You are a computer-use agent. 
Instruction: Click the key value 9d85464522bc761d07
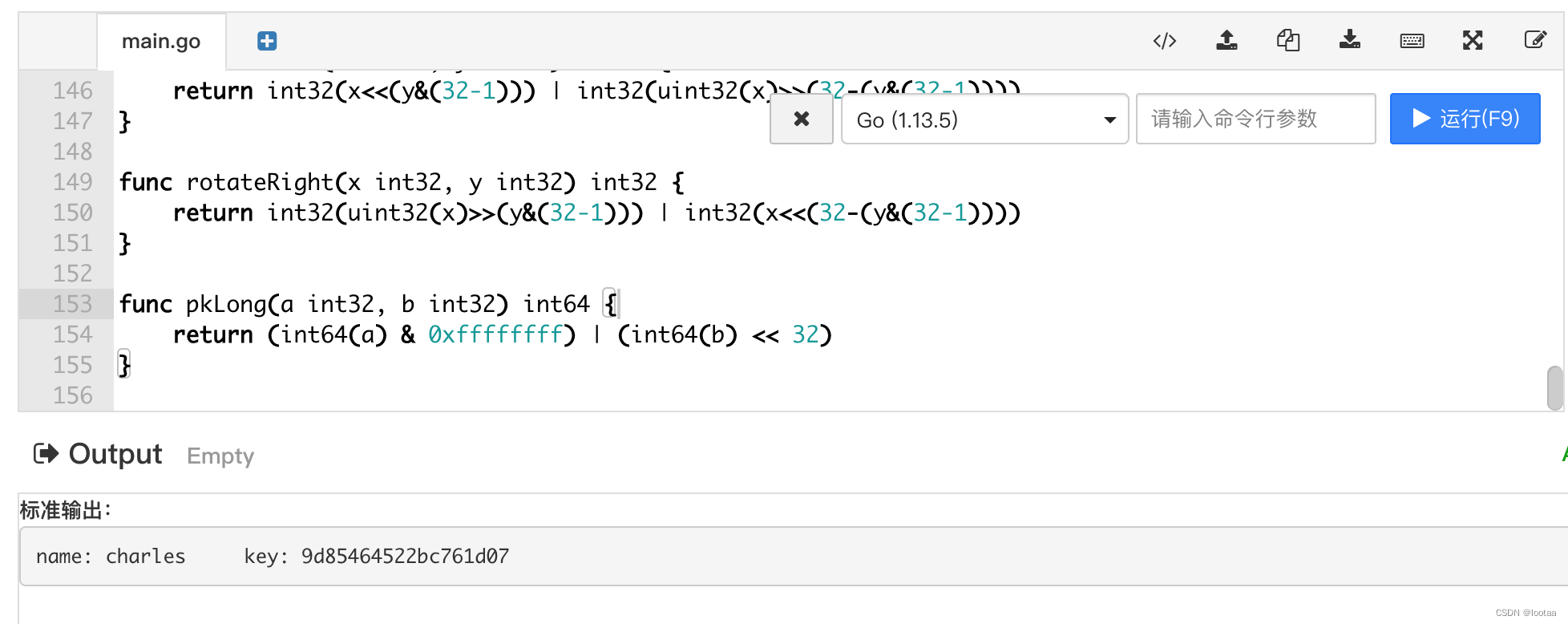(x=405, y=556)
